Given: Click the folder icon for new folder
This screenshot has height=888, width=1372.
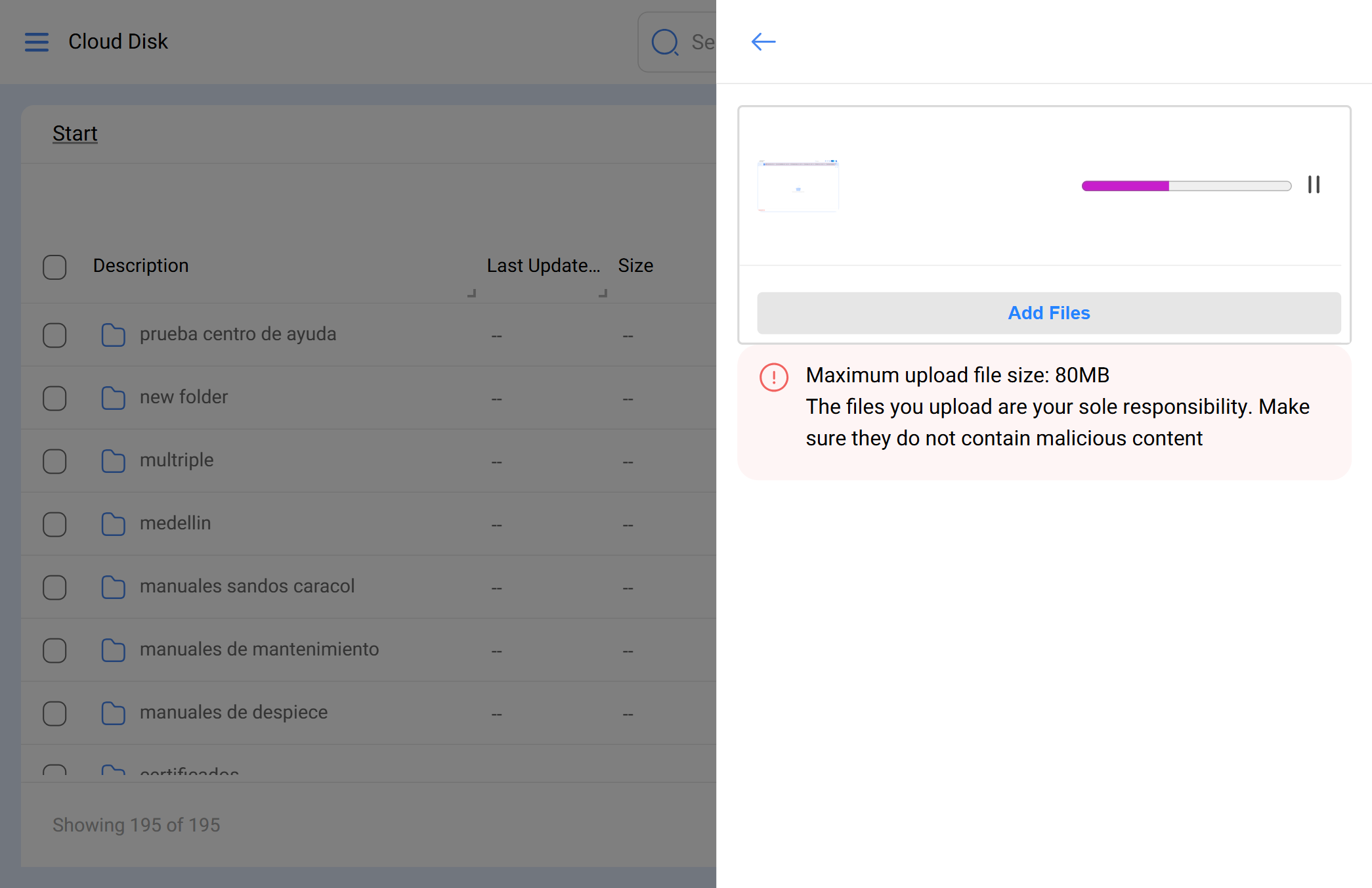Looking at the screenshot, I should tap(113, 397).
